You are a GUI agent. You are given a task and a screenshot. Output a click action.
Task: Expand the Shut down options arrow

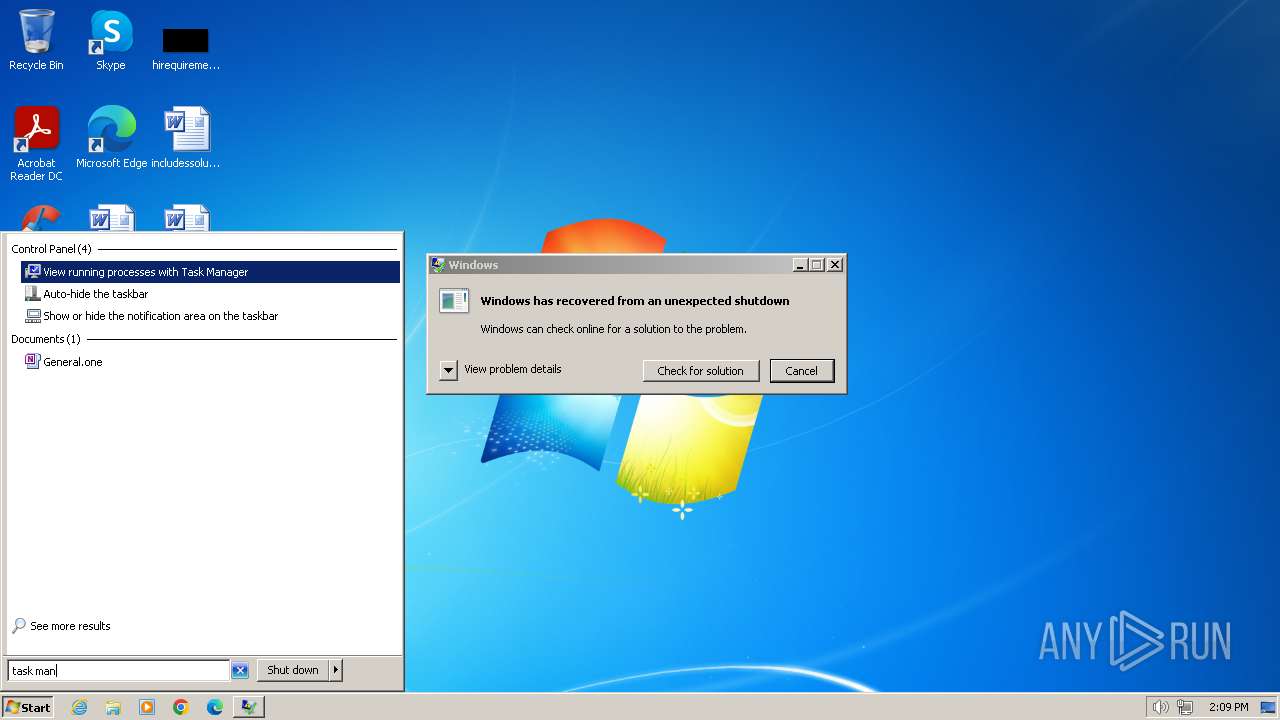click(336, 670)
